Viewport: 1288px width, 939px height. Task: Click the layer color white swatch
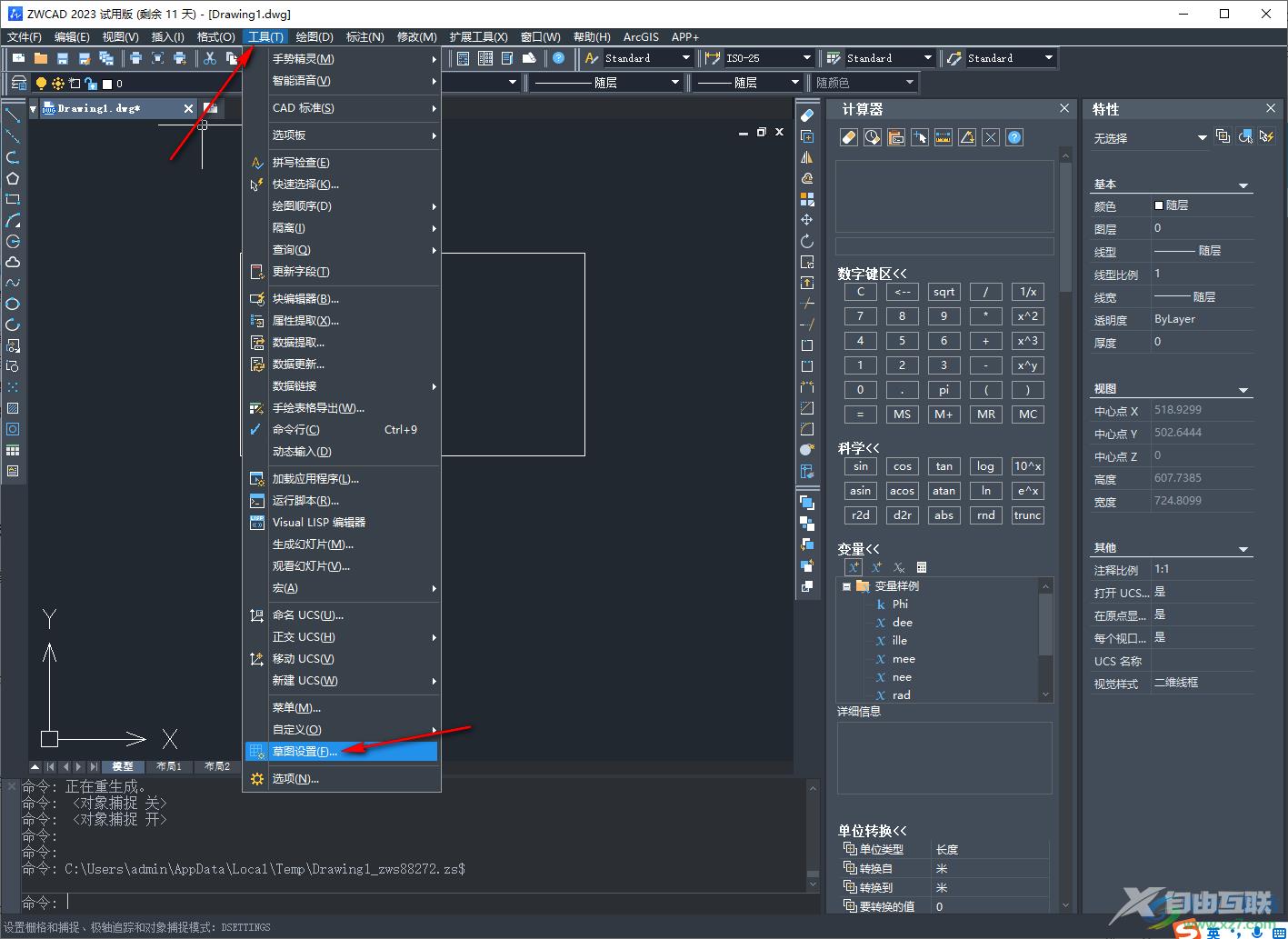(x=107, y=84)
